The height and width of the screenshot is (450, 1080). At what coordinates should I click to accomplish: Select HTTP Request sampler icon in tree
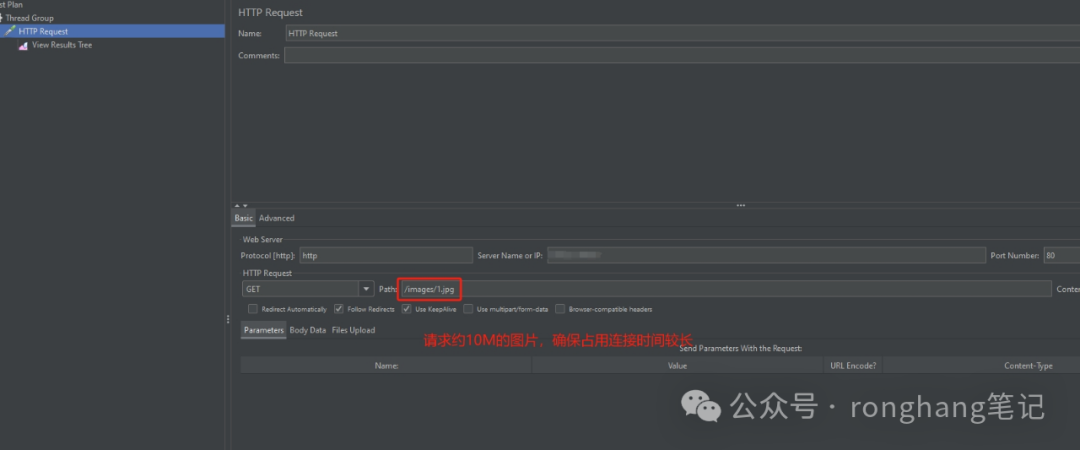pos(10,31)
